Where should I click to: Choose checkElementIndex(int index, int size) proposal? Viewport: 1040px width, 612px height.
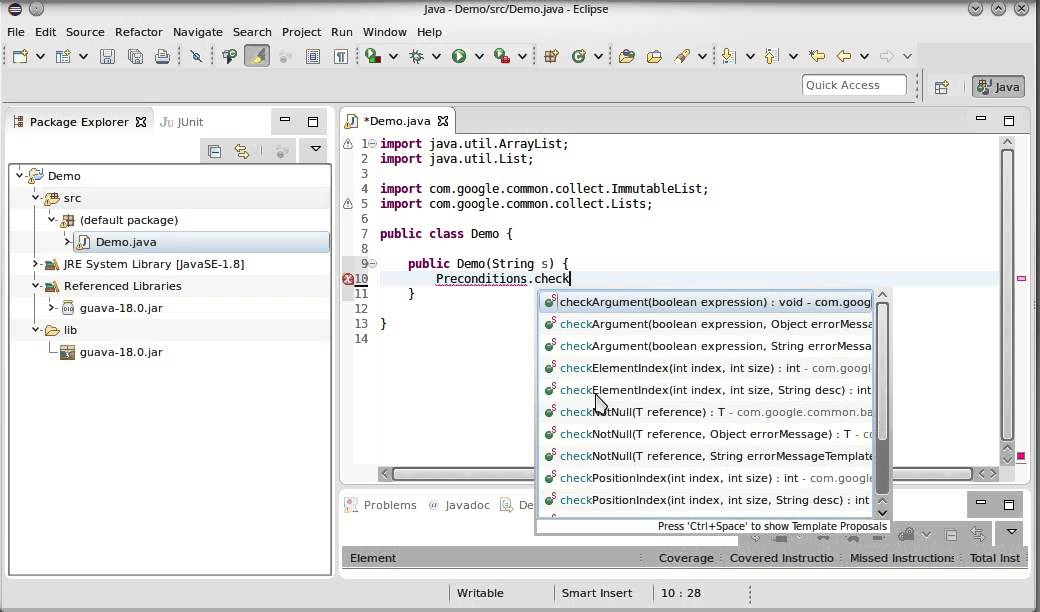tap(708, 368)
